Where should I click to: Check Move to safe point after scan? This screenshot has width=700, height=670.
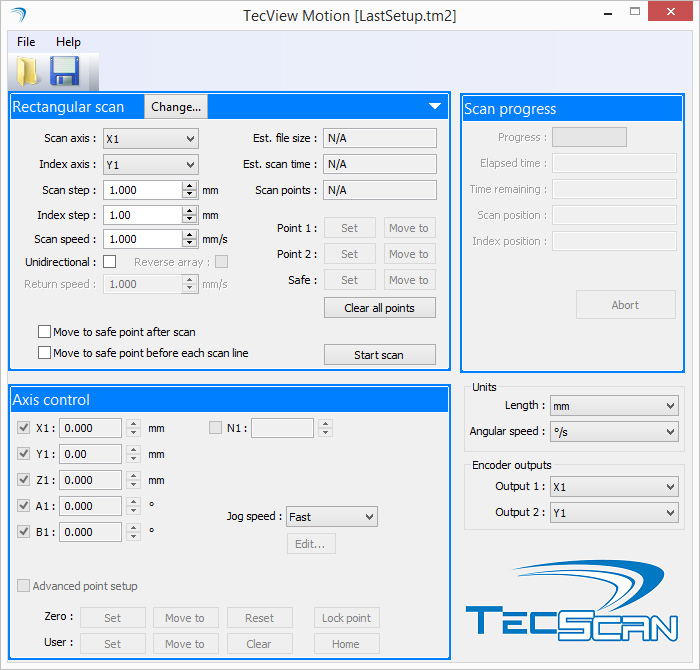(44, 332)
